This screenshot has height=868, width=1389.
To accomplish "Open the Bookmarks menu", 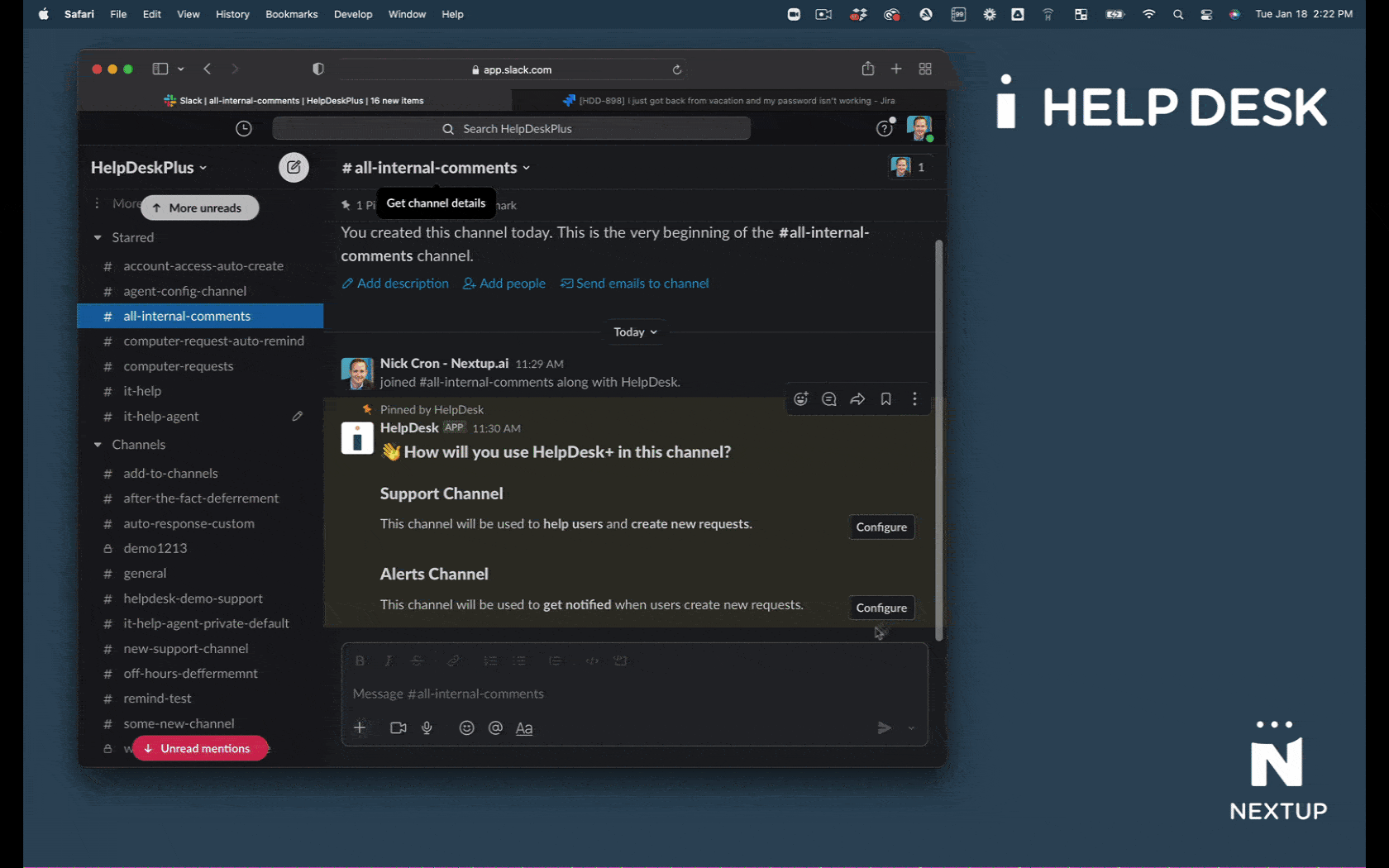I will (x=291, y=14).
